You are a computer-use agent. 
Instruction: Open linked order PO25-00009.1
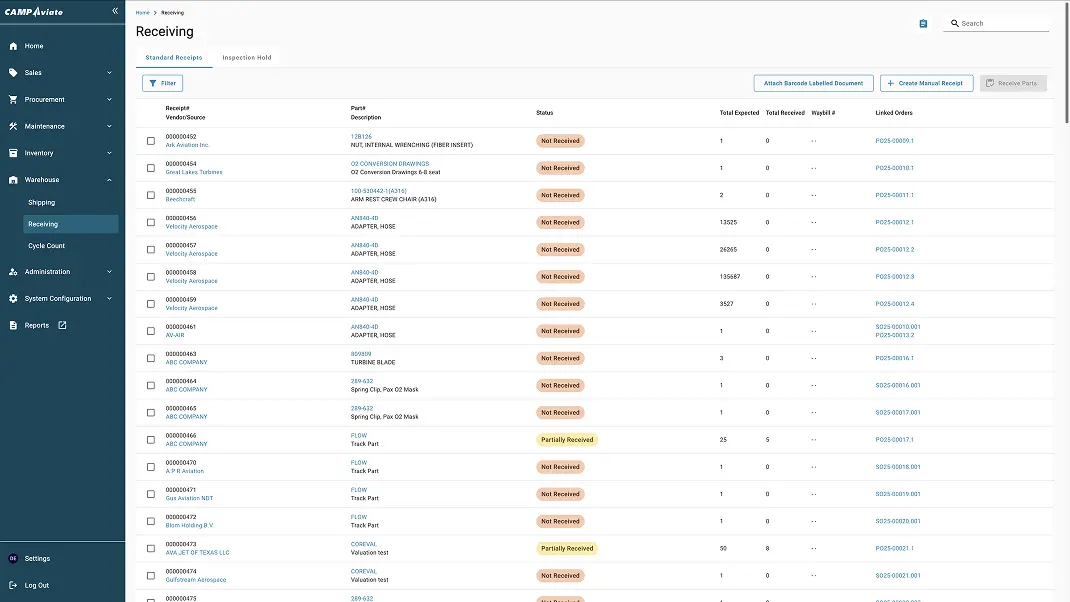(x=894, y=141)
